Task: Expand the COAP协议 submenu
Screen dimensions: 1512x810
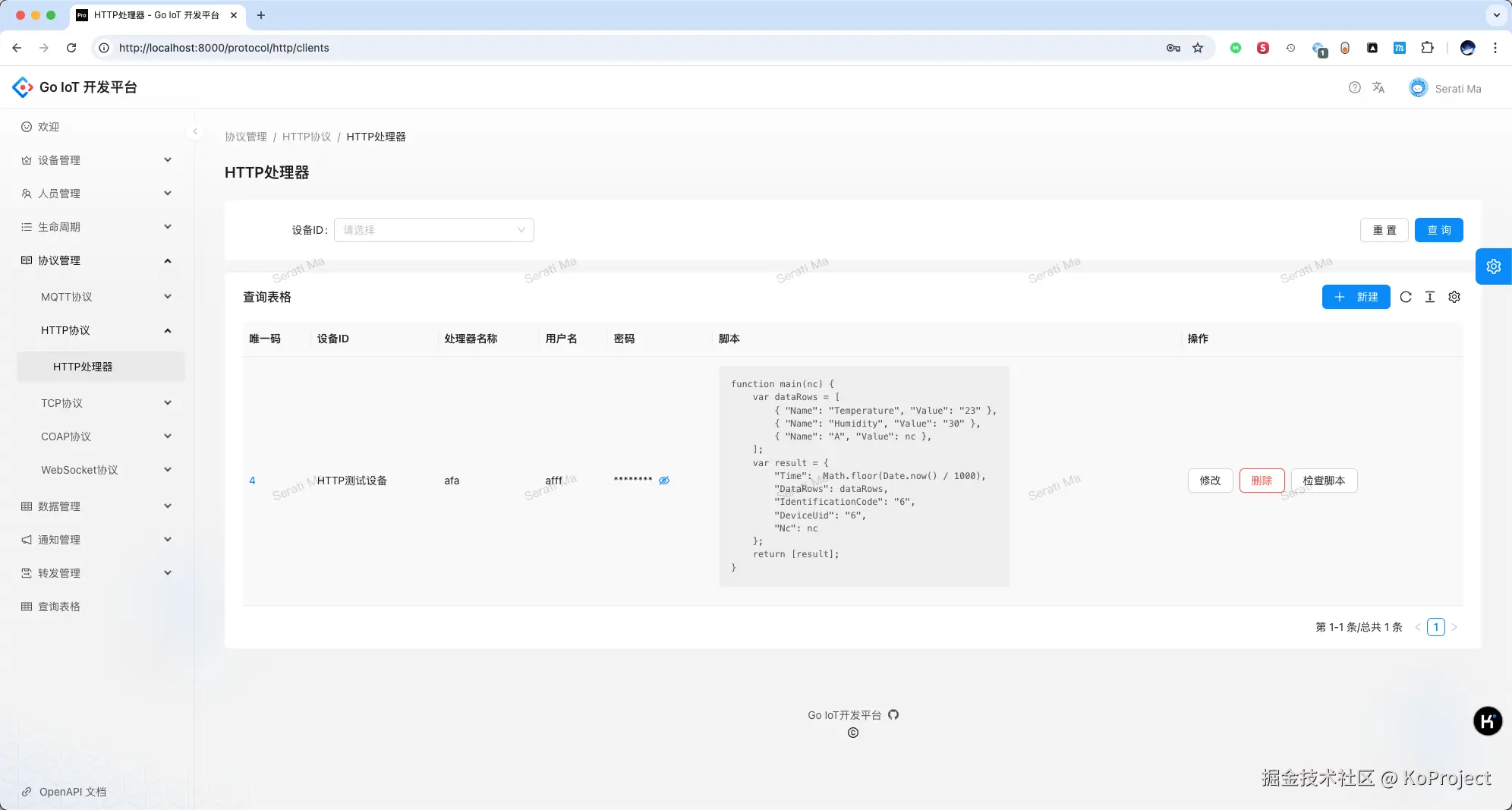Action: pyautogui.click(x=100, y=437)
